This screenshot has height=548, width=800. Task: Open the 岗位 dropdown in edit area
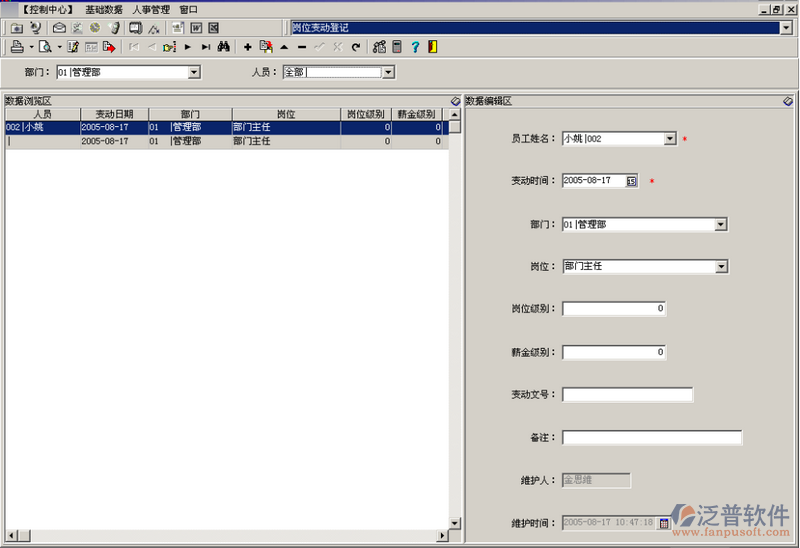pos(721,267)
